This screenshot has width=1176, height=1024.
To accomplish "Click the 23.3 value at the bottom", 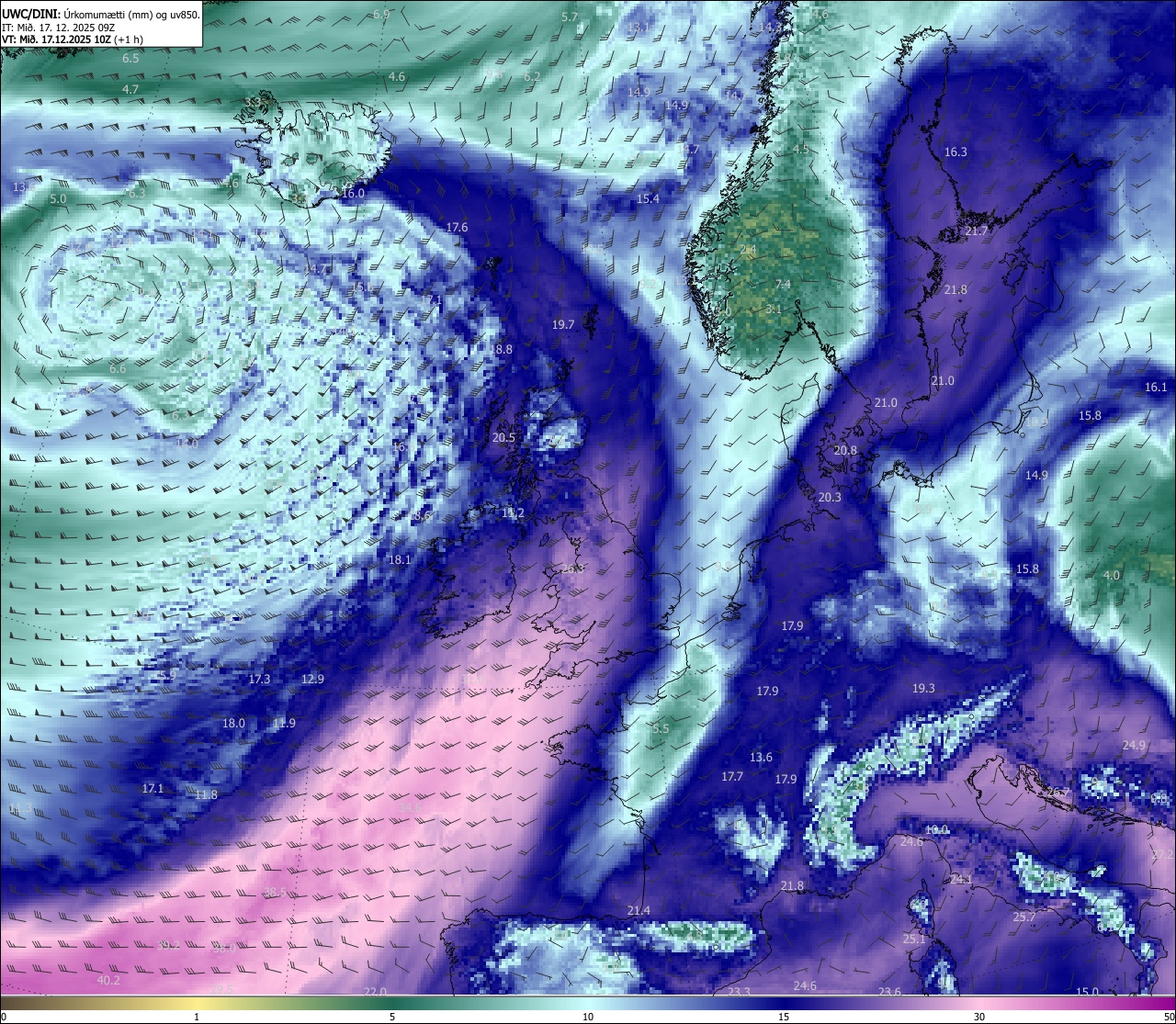I will (x=739, y=991).
